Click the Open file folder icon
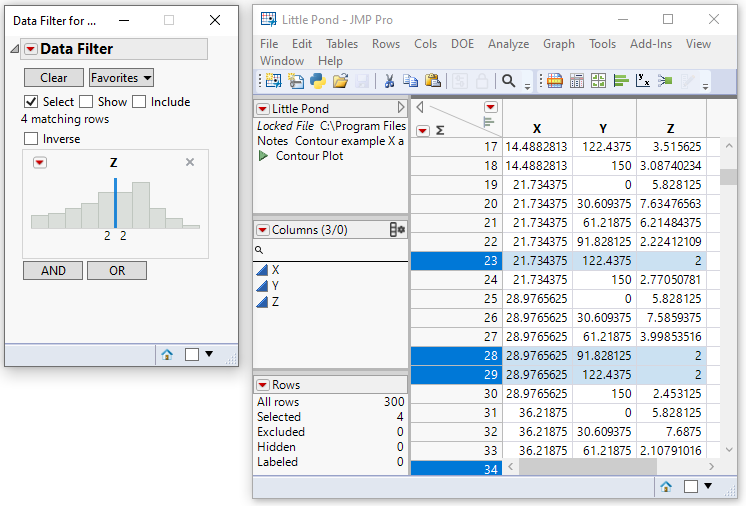Screen dimensions: 746x506 (340, 81)
